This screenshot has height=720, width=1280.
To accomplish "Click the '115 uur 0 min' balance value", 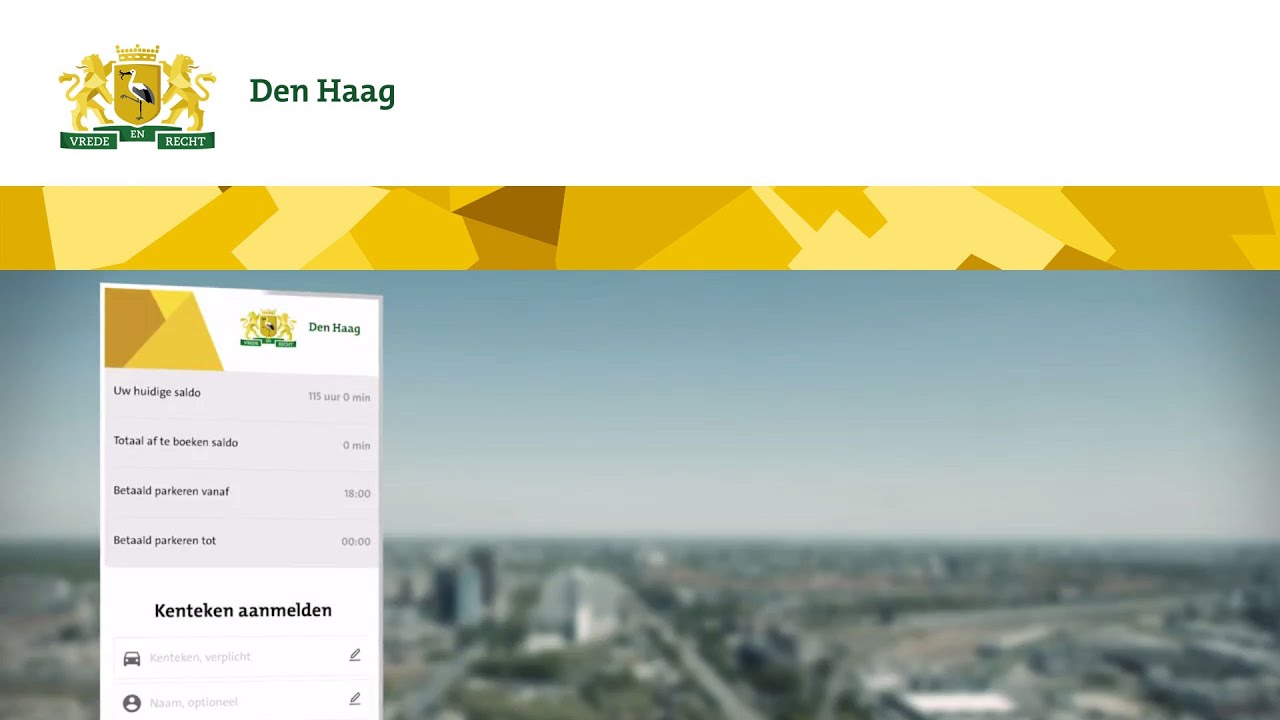I will (x=339, y=397).
